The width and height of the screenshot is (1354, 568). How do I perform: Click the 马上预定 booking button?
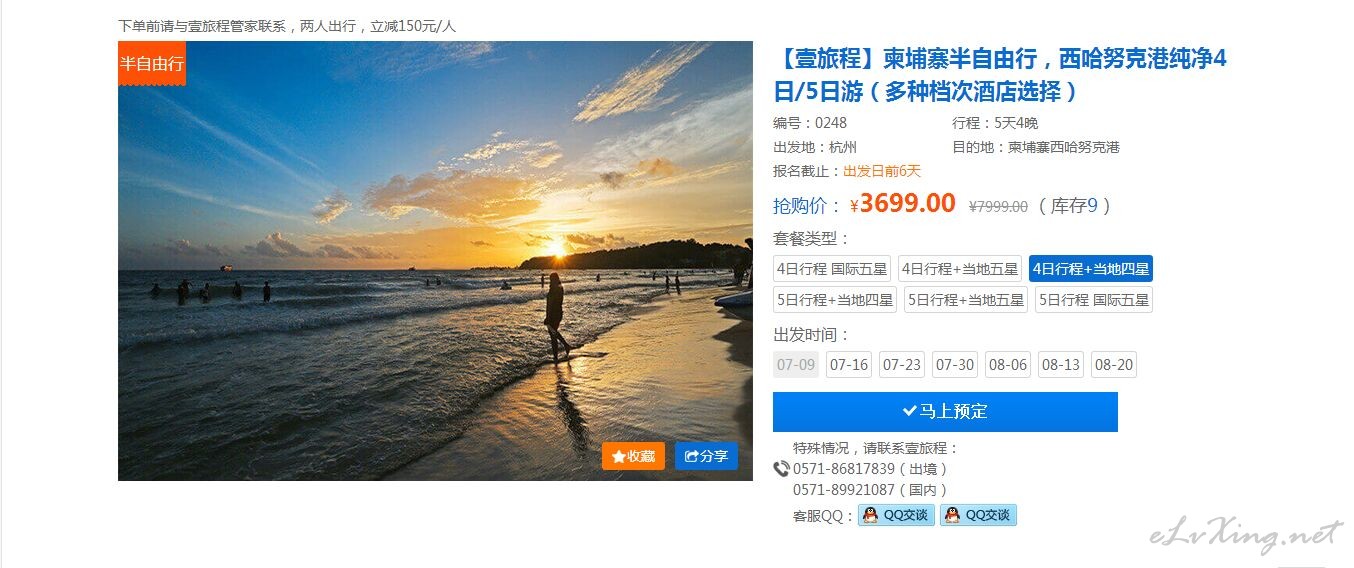pyautogui.click(x=945, y=412)
